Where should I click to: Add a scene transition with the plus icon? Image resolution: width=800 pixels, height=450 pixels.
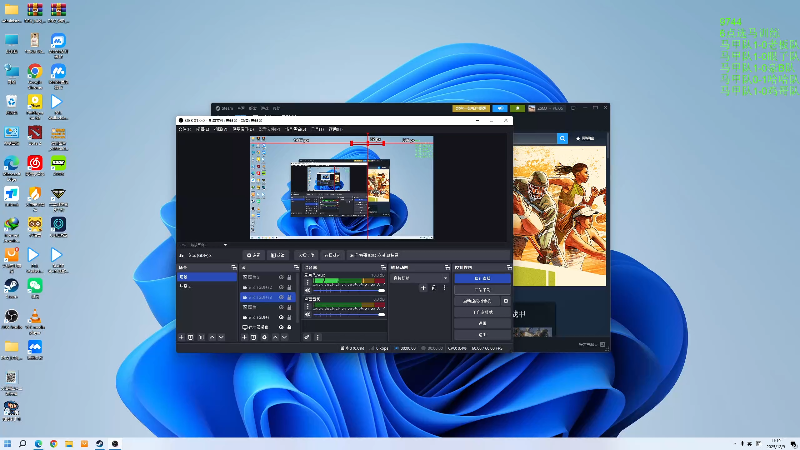[423, 288]
